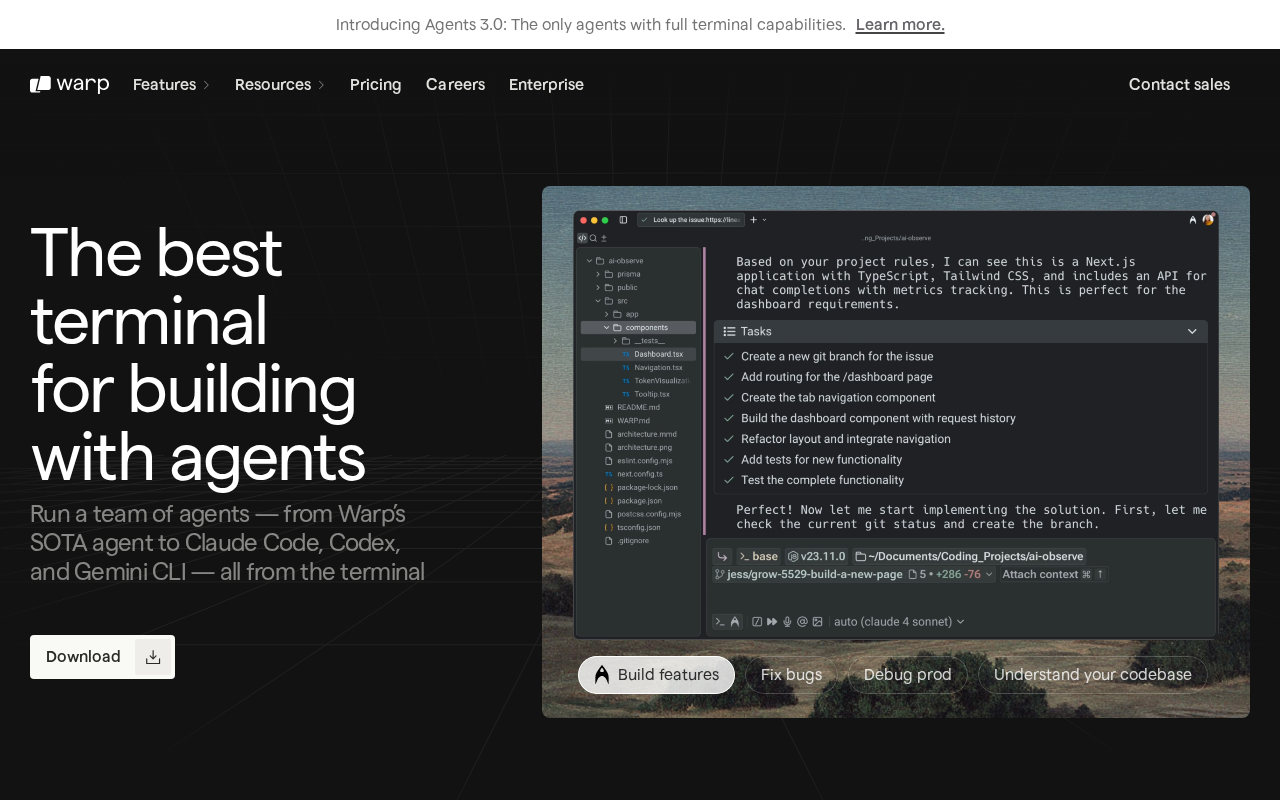Toggle 'Create a new git branch' task checkmark

coord(727,357)
